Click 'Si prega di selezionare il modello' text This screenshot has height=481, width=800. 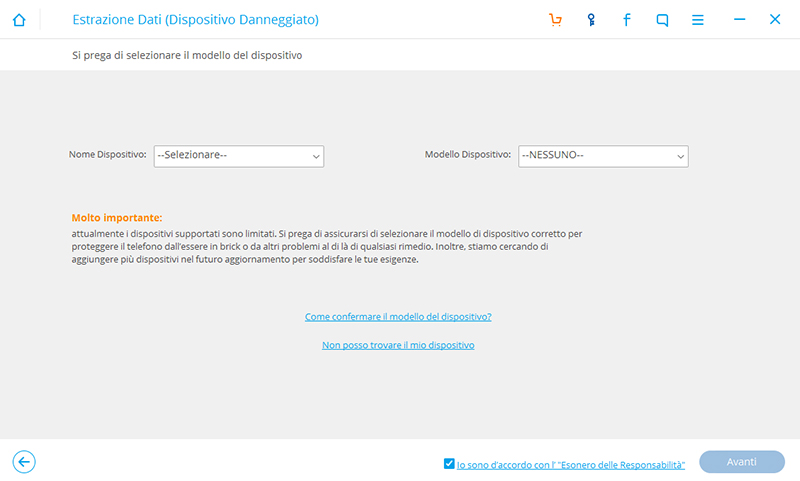187,55
